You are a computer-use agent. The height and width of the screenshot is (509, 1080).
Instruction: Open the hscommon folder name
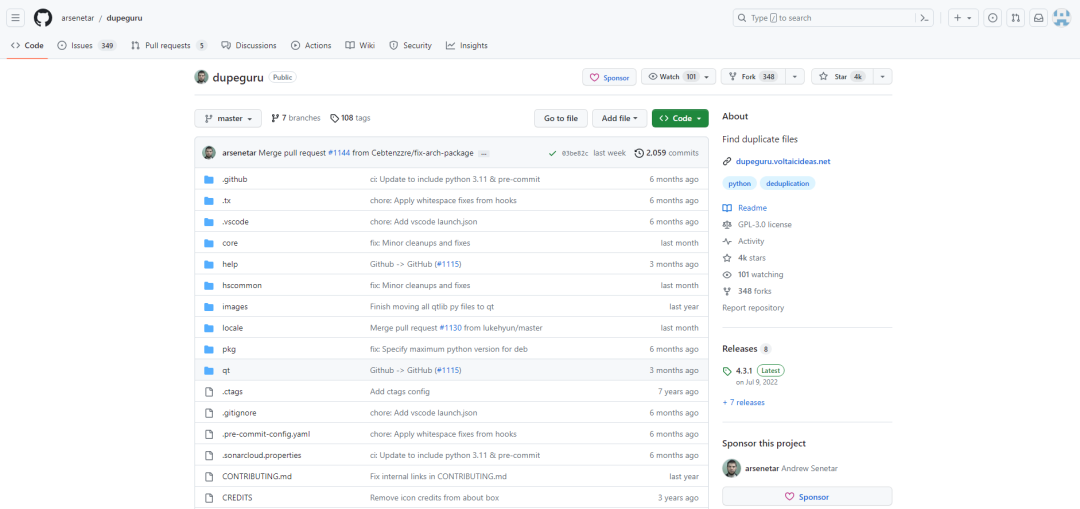coord(242,285)
